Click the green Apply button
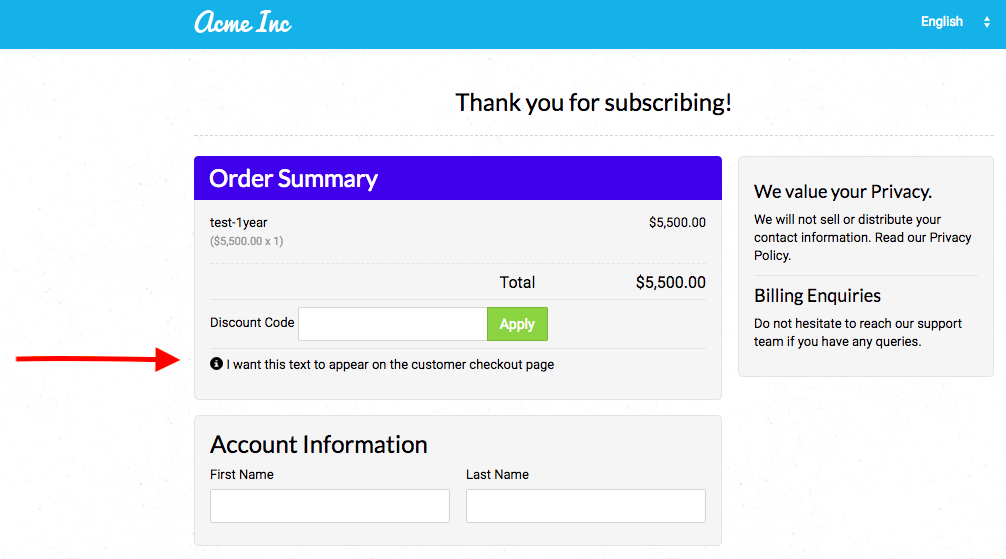The height and width of the screenshot is (559, 1006). (x=517, y=324)
